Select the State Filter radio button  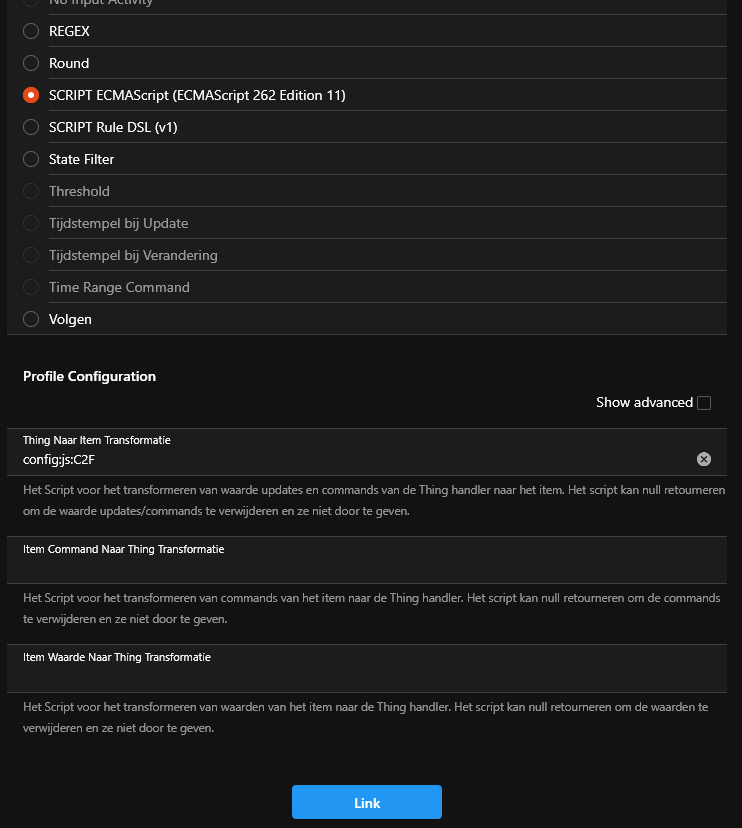point(31,159)
